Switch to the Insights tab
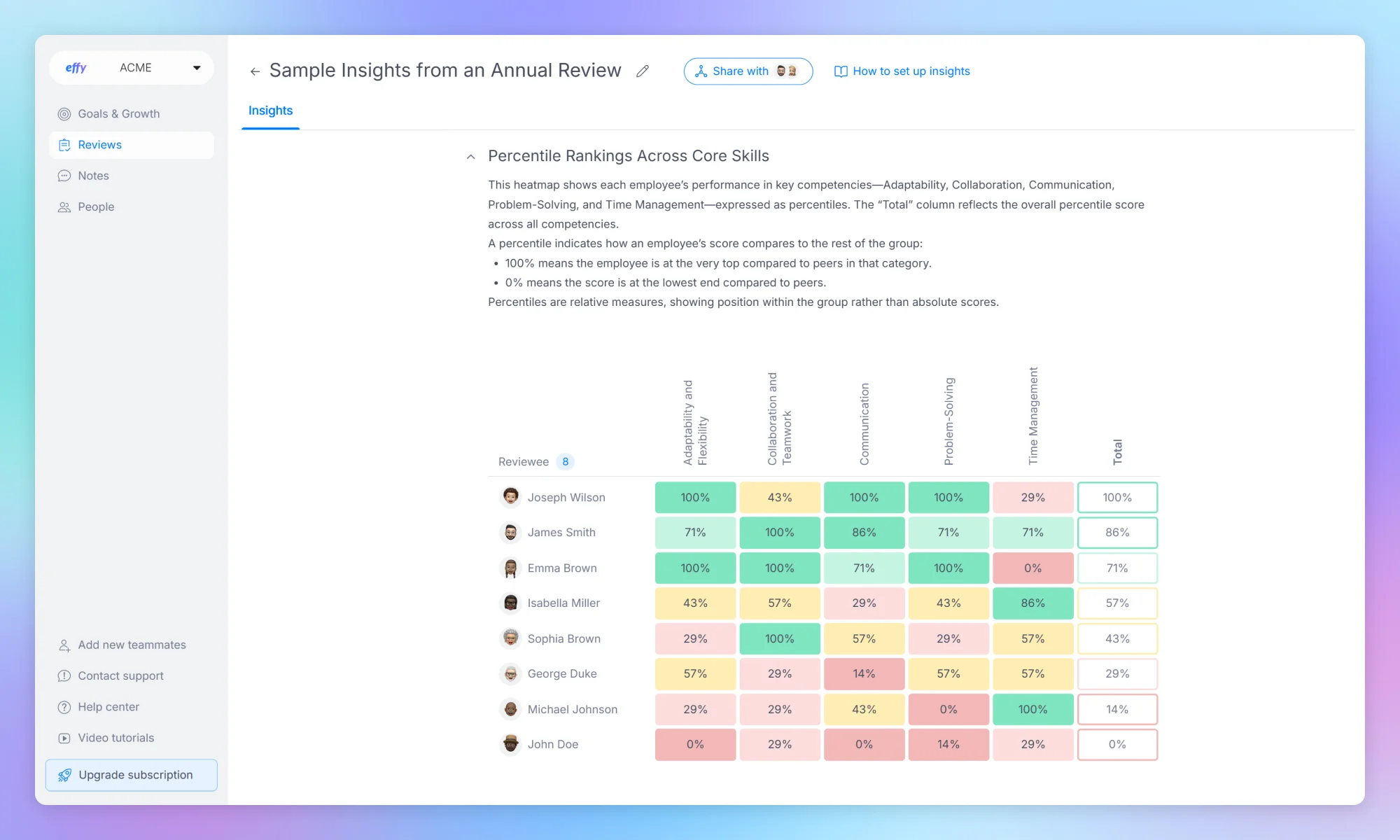Viewport: 1400px width, 840px height. [x=270, y=111]
